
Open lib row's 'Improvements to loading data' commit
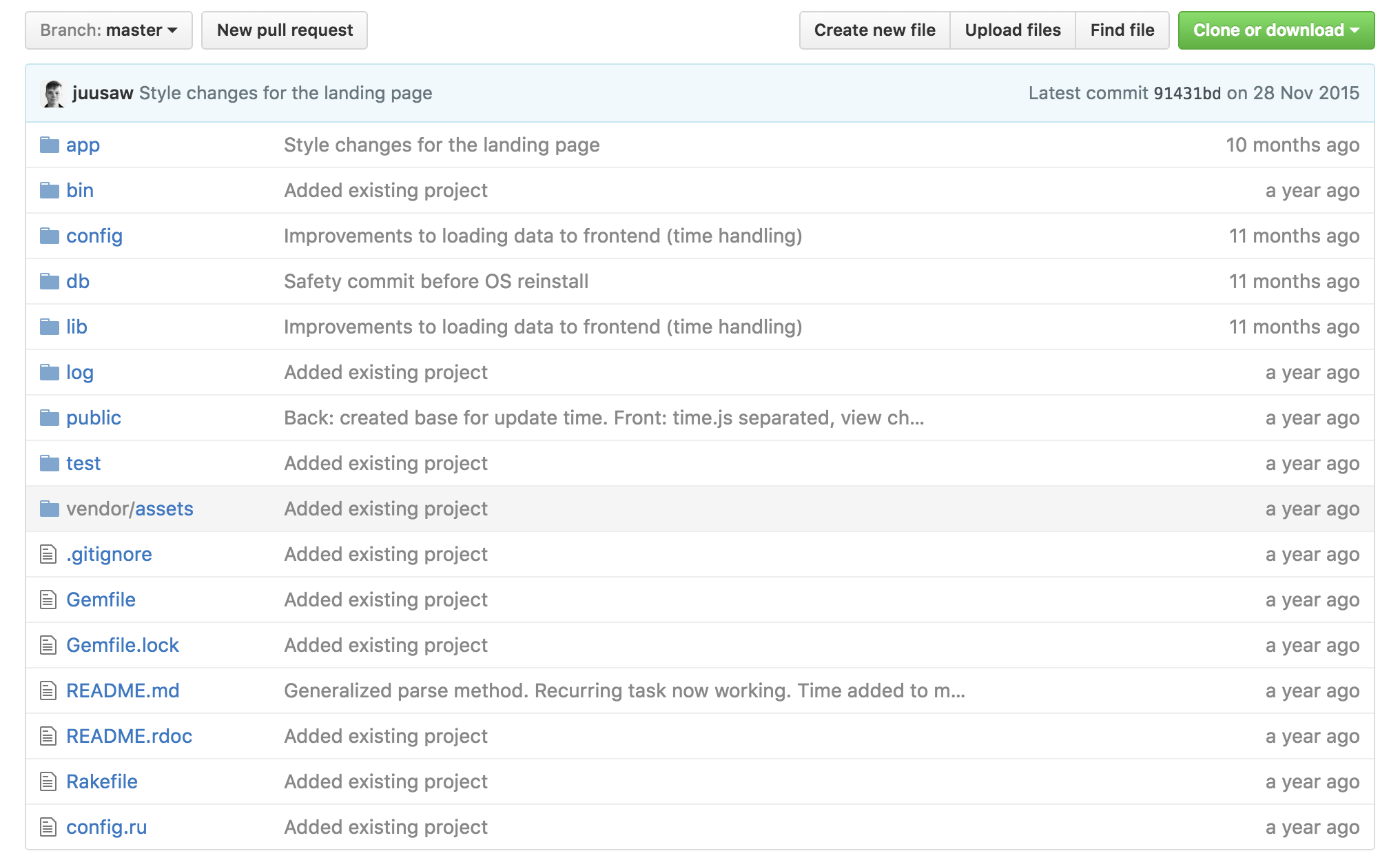(543, 327)
